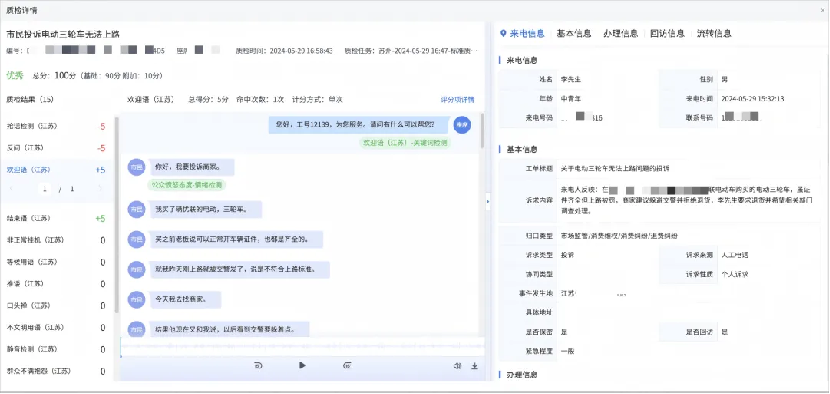Click the chat transcript vertical scrollbar
The width and height of the screenshot is (830, 394).
click(482, 131)
